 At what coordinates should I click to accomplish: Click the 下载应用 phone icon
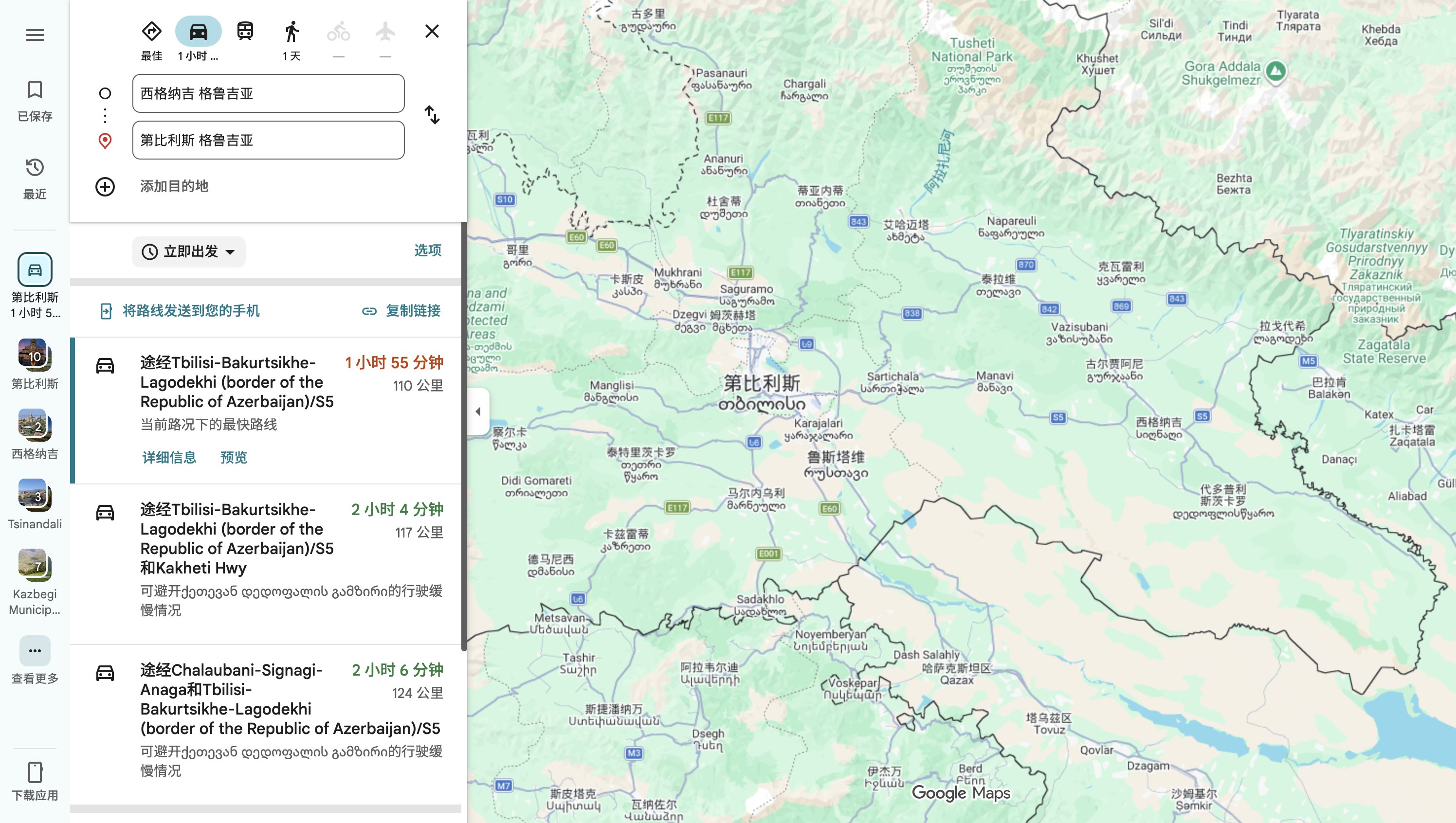[x=35, y=772]
